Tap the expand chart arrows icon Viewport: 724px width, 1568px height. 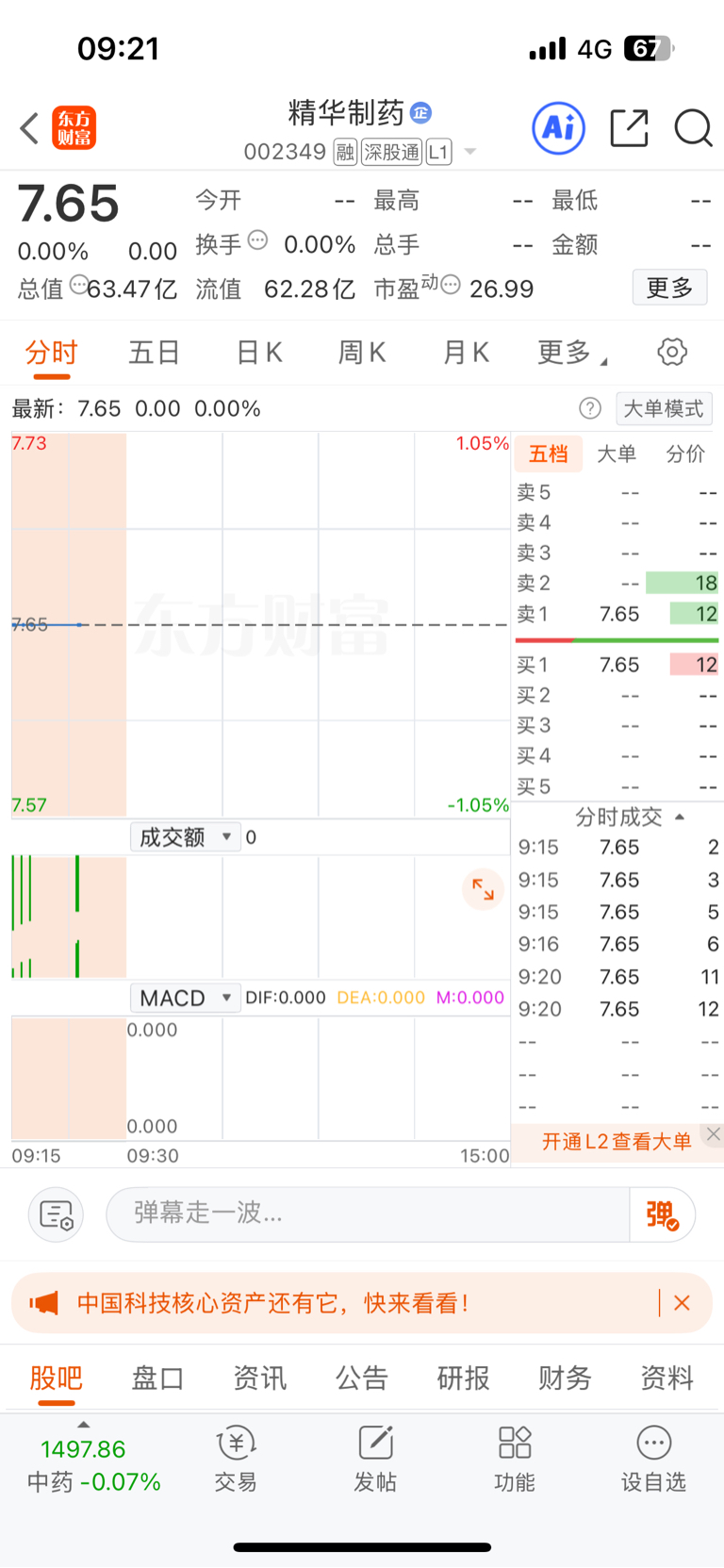[483, 889]
